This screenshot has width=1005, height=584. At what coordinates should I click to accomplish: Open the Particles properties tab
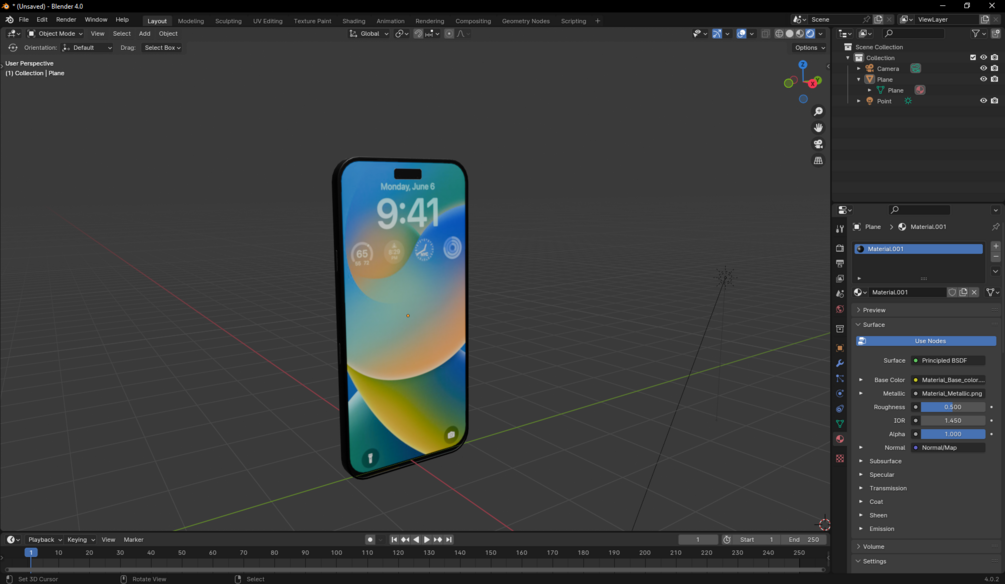[x=840, y=378]
